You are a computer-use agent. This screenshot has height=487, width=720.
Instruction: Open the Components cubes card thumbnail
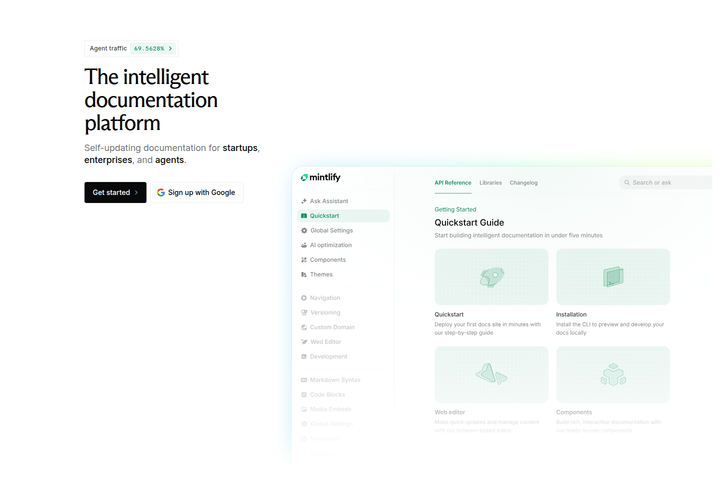(x=613, y=375)
